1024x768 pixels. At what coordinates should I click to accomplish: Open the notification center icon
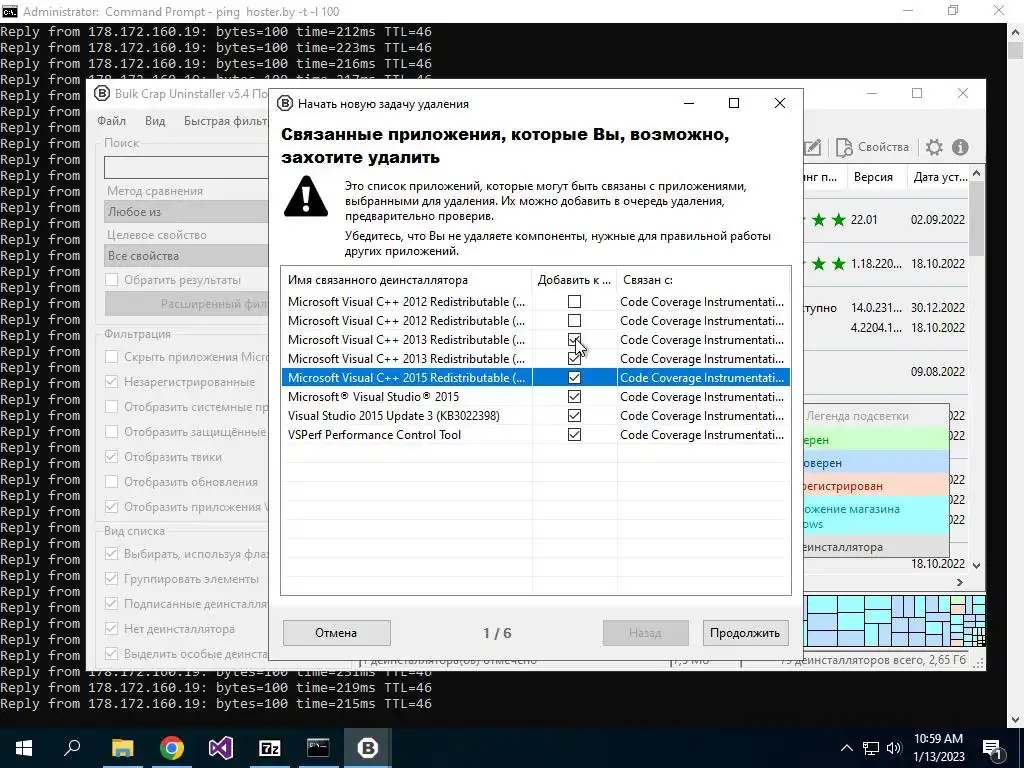click(992, 748)
